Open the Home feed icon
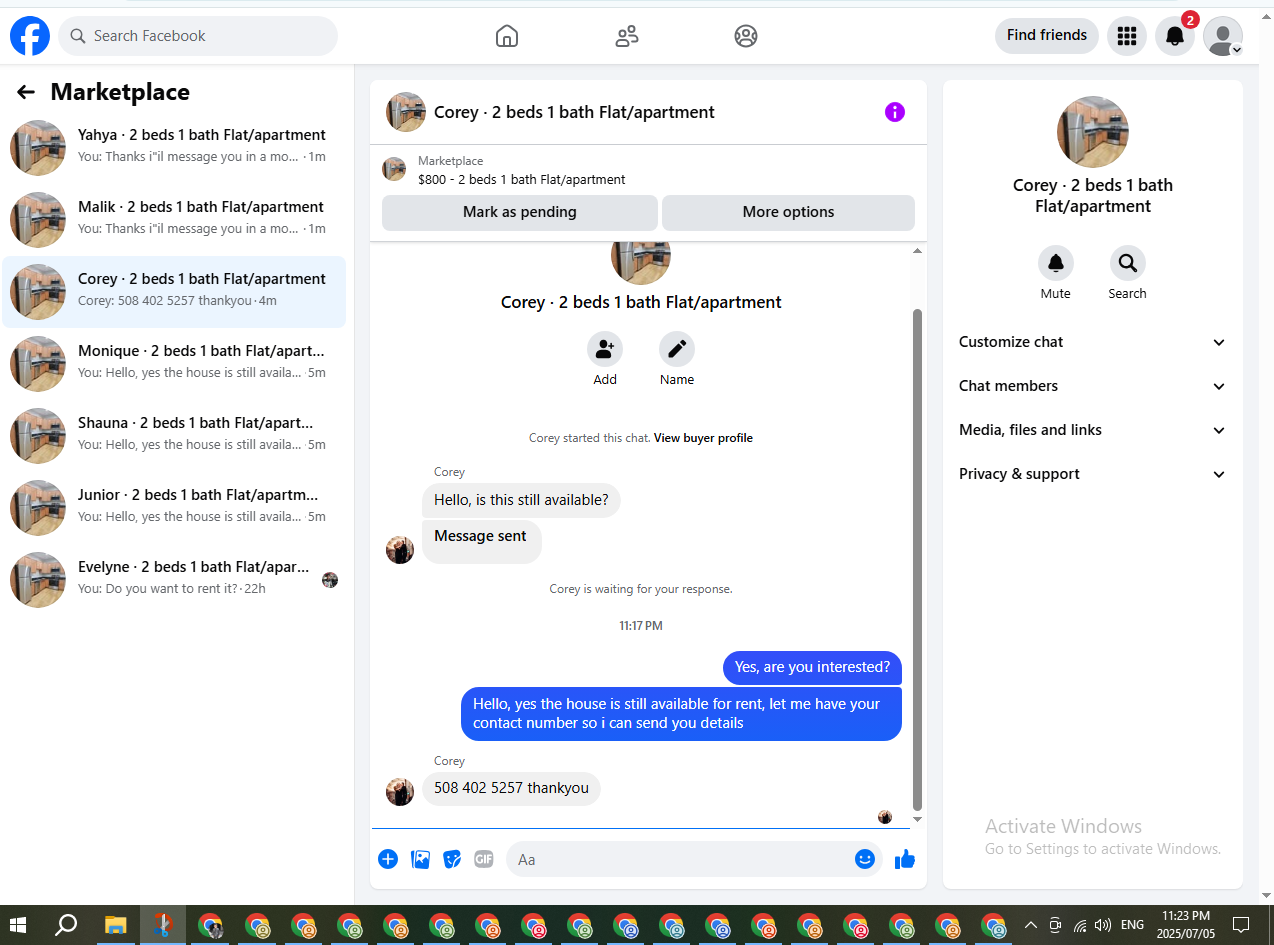 tap(507, 36)
